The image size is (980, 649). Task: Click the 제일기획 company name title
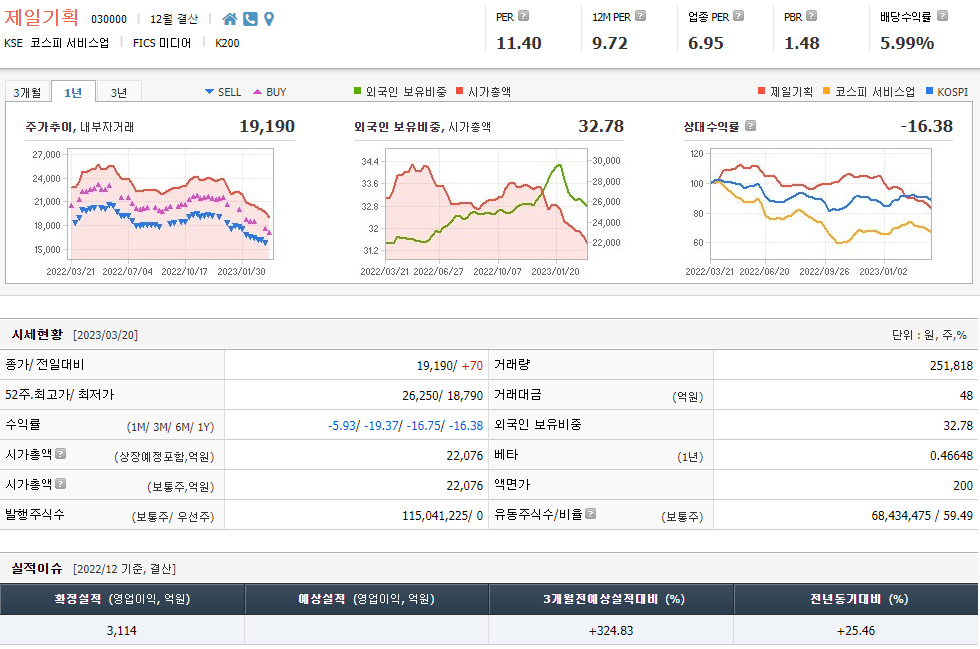point(41,17)
